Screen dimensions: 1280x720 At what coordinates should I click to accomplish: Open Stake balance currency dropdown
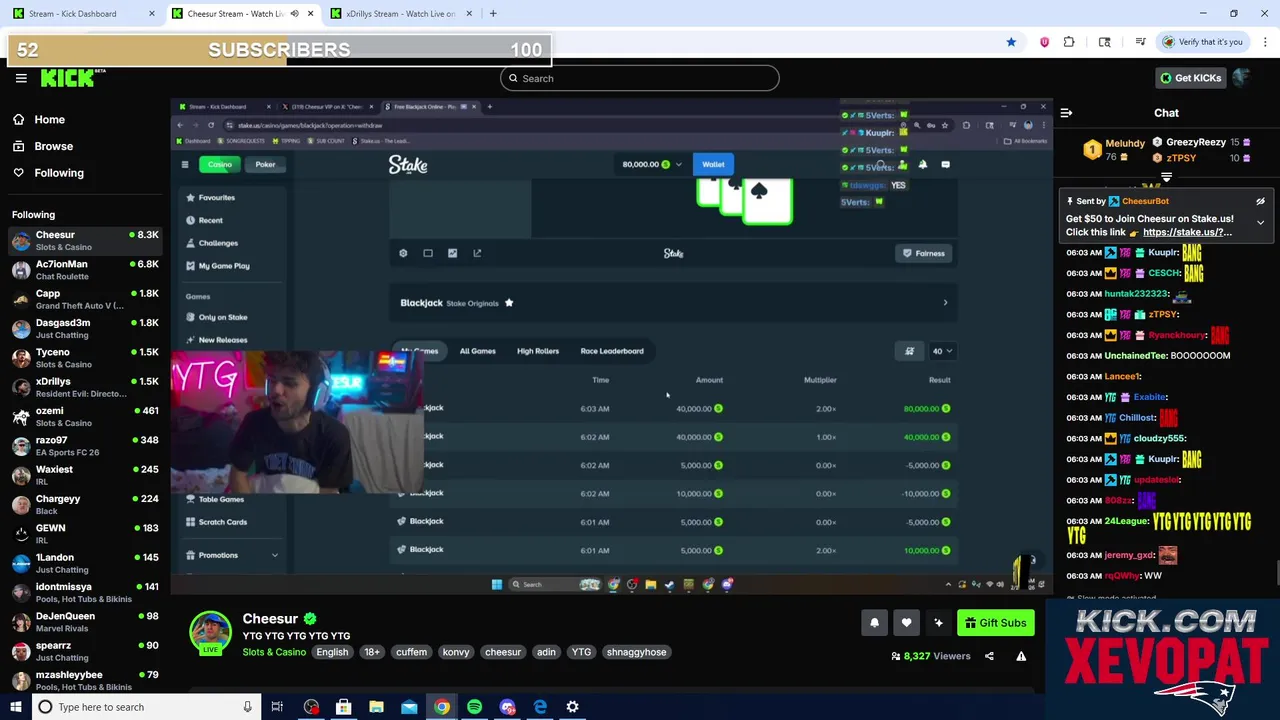point(653,164)
